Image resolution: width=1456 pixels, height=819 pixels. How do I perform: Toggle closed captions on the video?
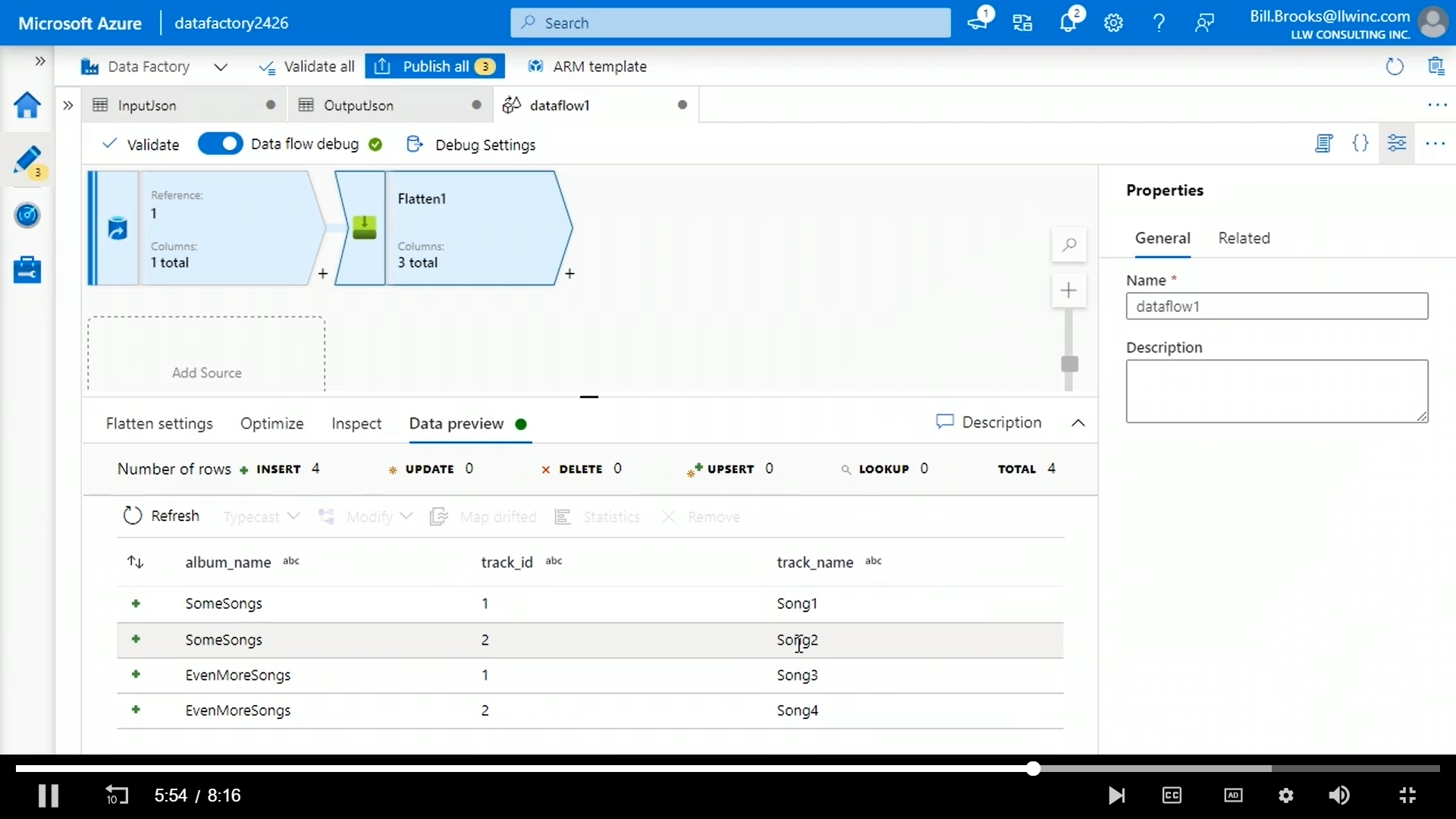pos(1172,795)
